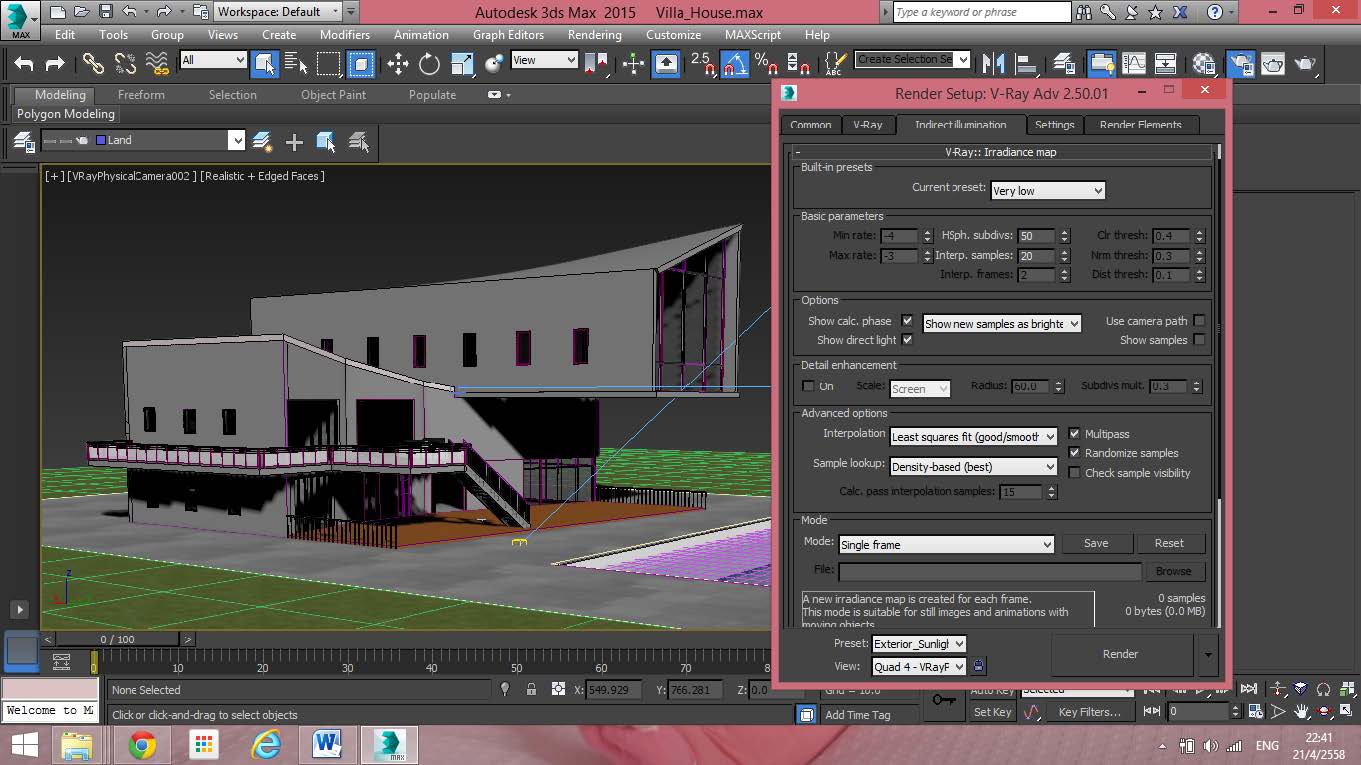
Task: Click the Pan View hand icon
Action: click(x=1302, y=712)
